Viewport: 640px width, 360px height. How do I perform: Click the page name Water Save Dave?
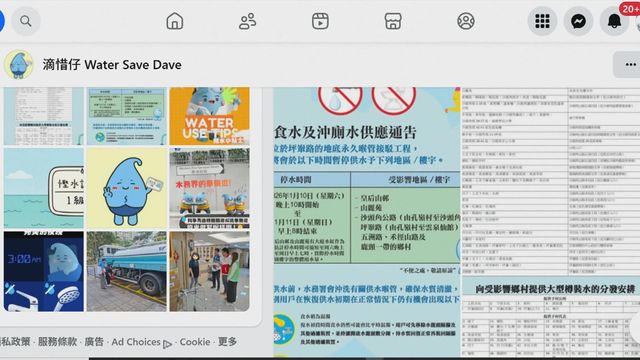[x=112, y=64]
